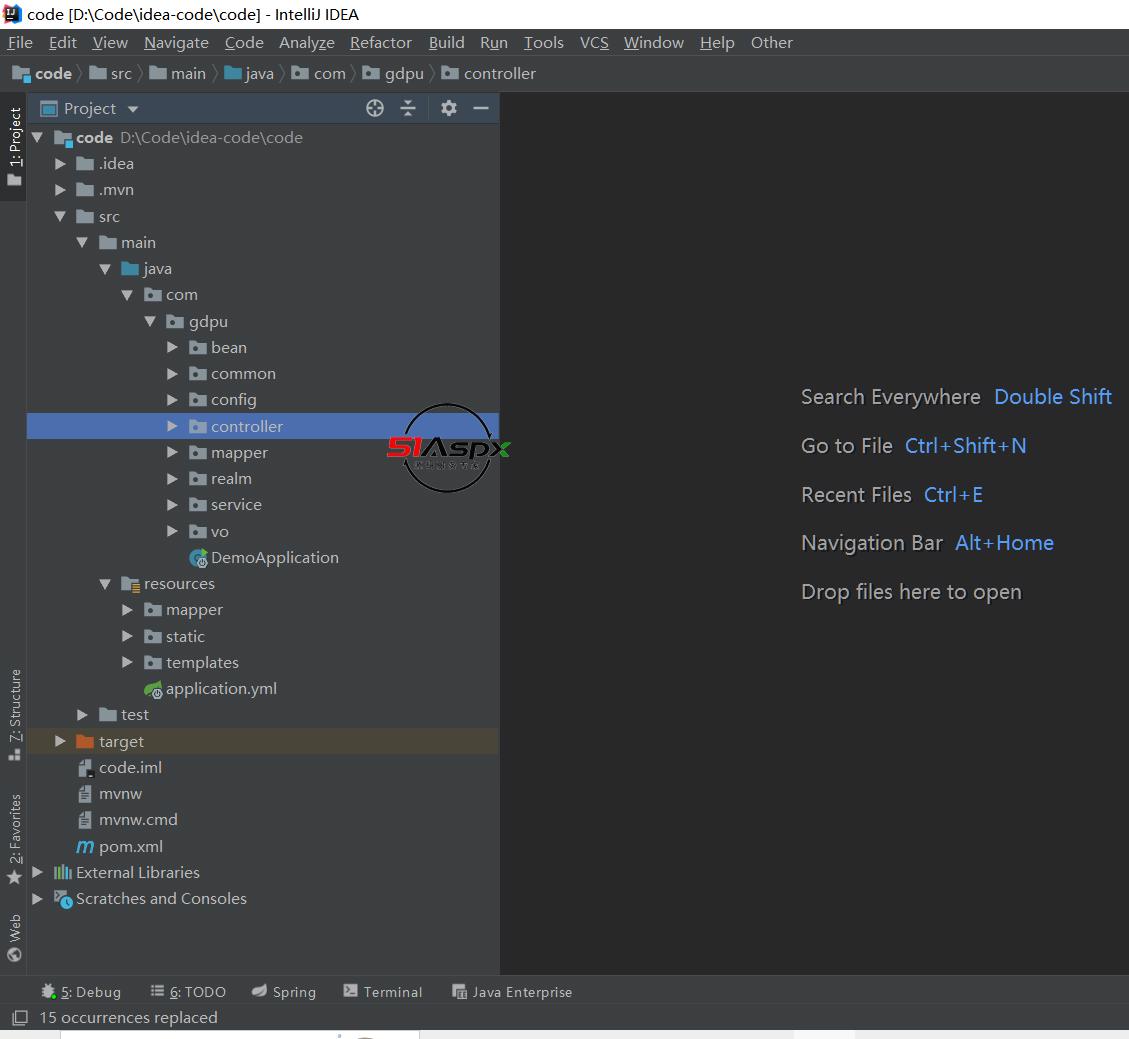The image size is (1129, 1039).
Task: Open the Spring tool window
Action: (283, 992)
